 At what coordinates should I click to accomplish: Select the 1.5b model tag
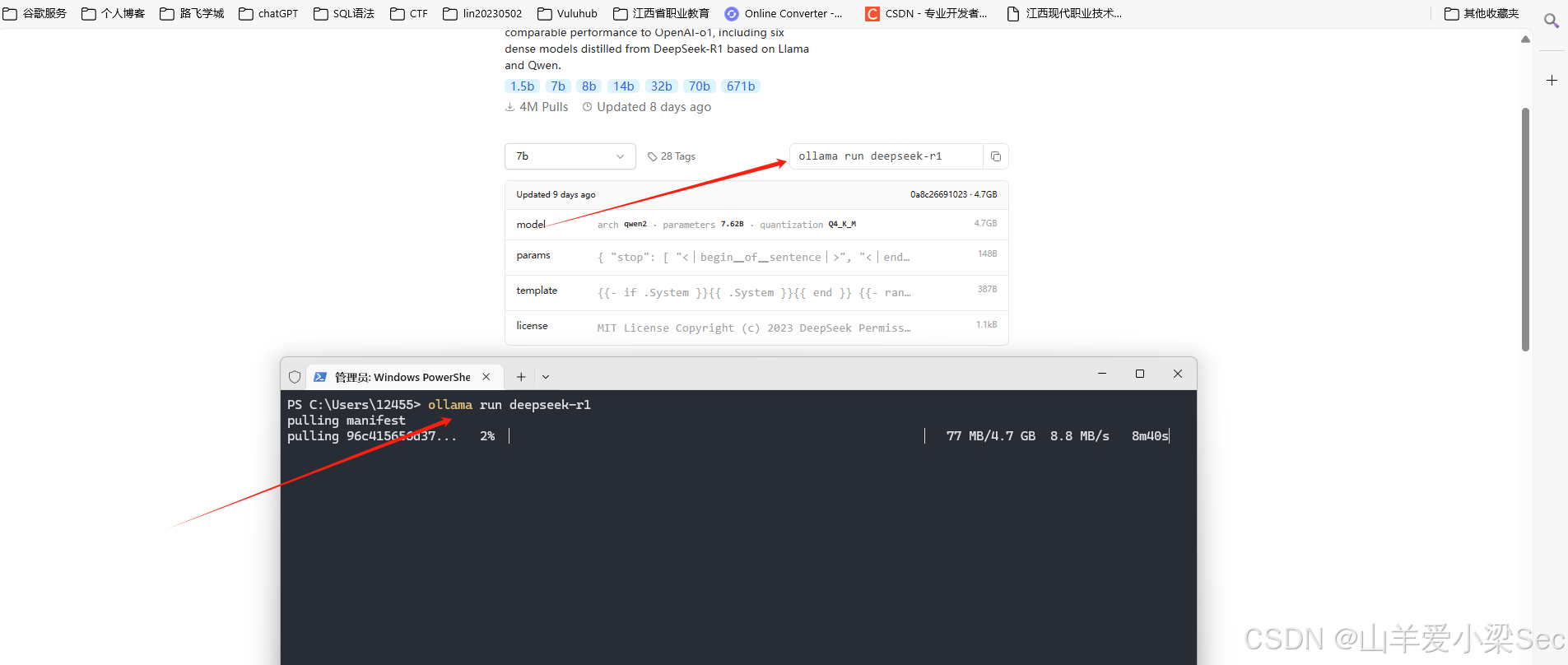(x=523, y=86)
